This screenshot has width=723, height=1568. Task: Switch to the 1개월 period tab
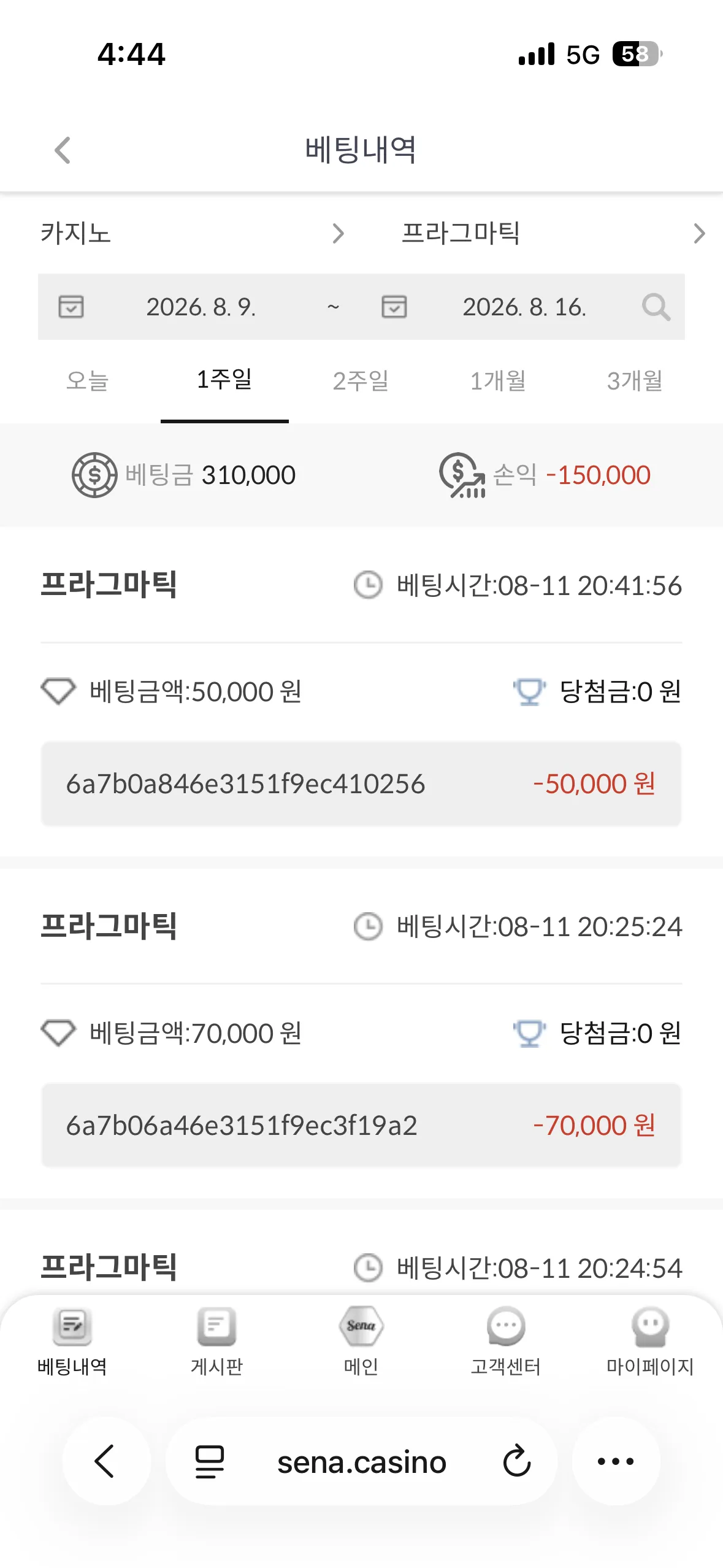coord(498,381)
